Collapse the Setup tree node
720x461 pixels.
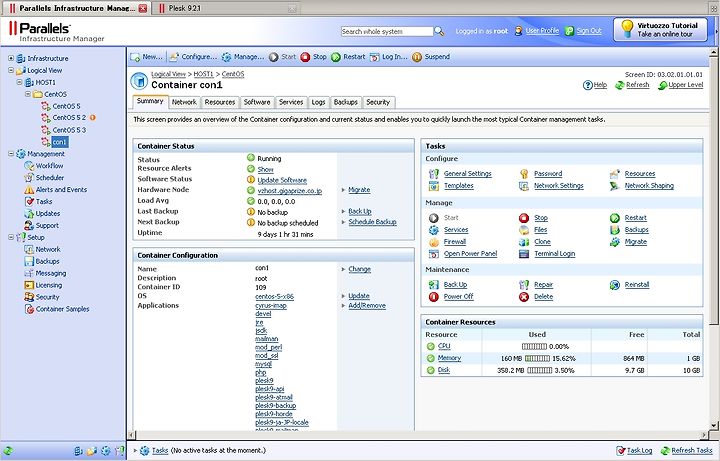tap(11, 237)
